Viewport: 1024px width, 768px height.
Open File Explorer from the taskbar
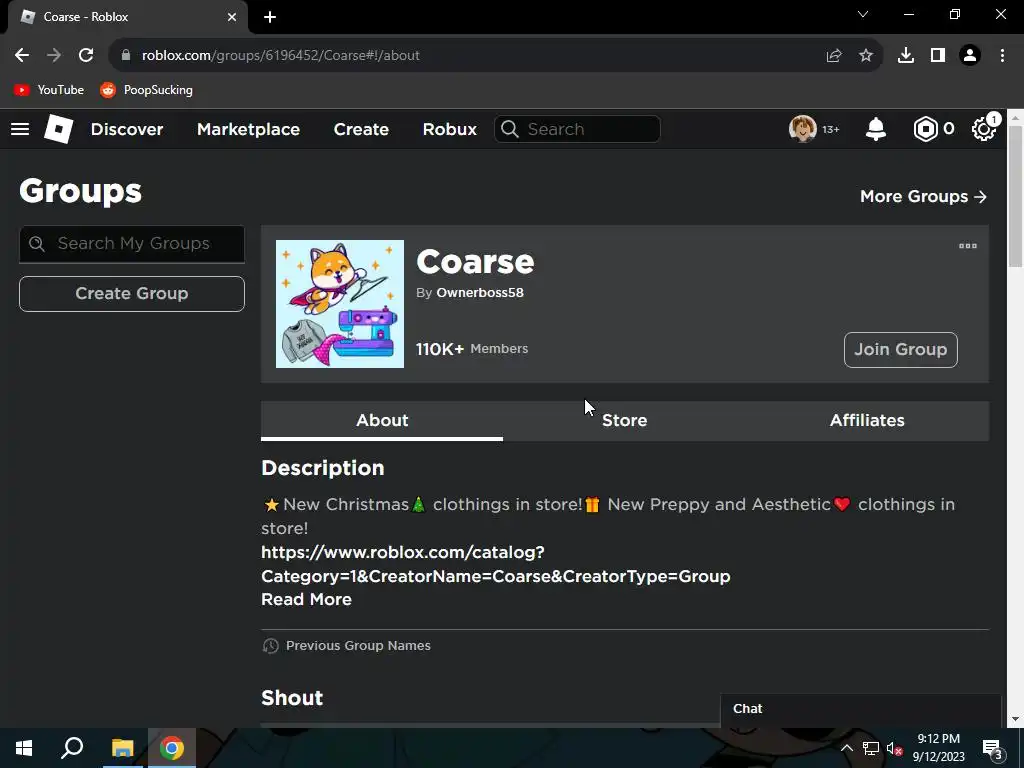point(122,748)
